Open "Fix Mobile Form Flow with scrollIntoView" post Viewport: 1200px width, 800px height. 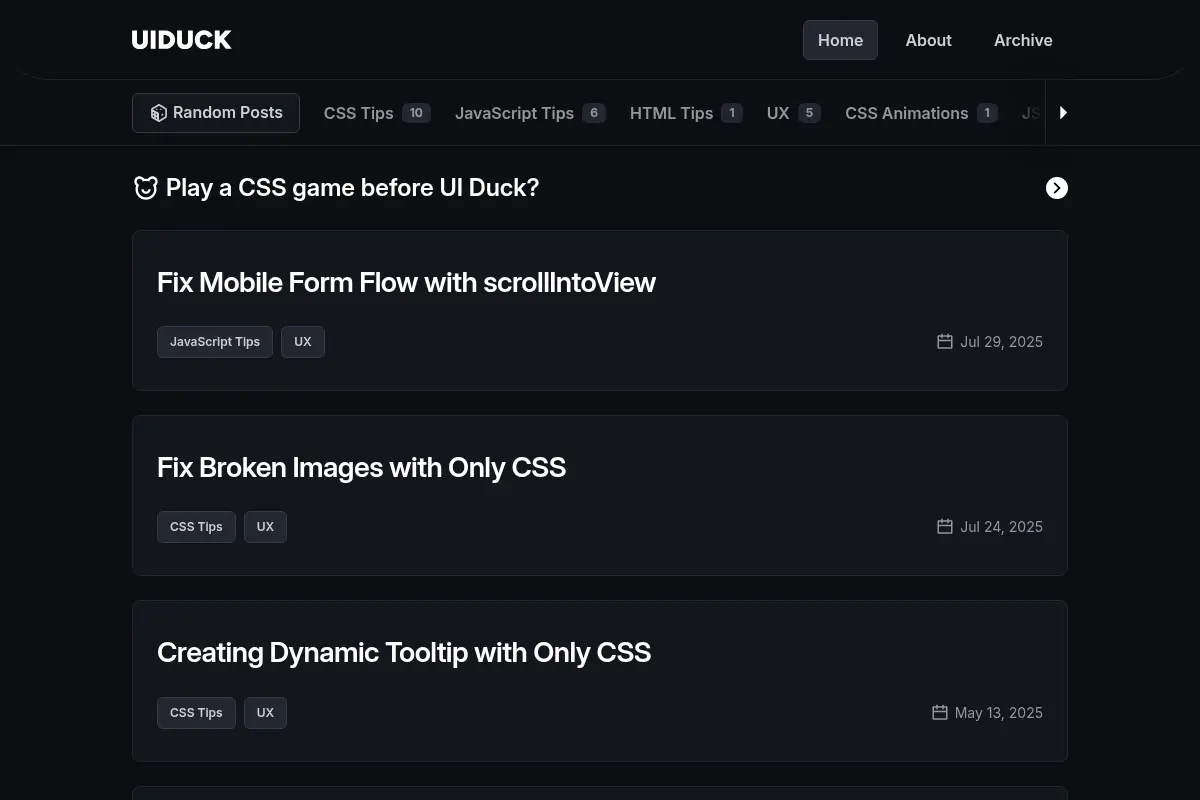click(x=406, y=282)
